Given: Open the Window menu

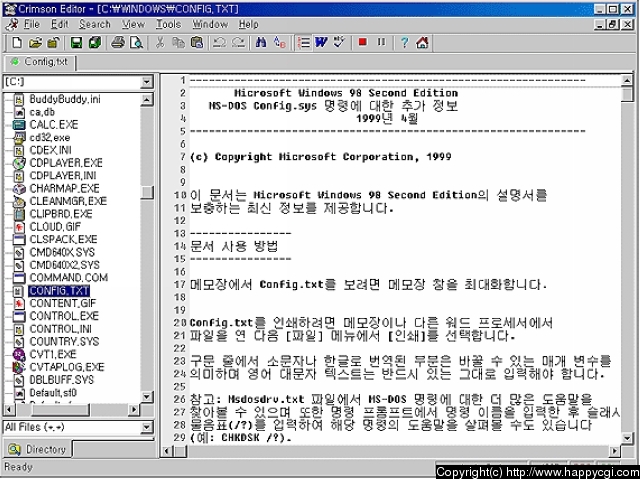Looking at the screenshot, I should (x=210, y=24).
